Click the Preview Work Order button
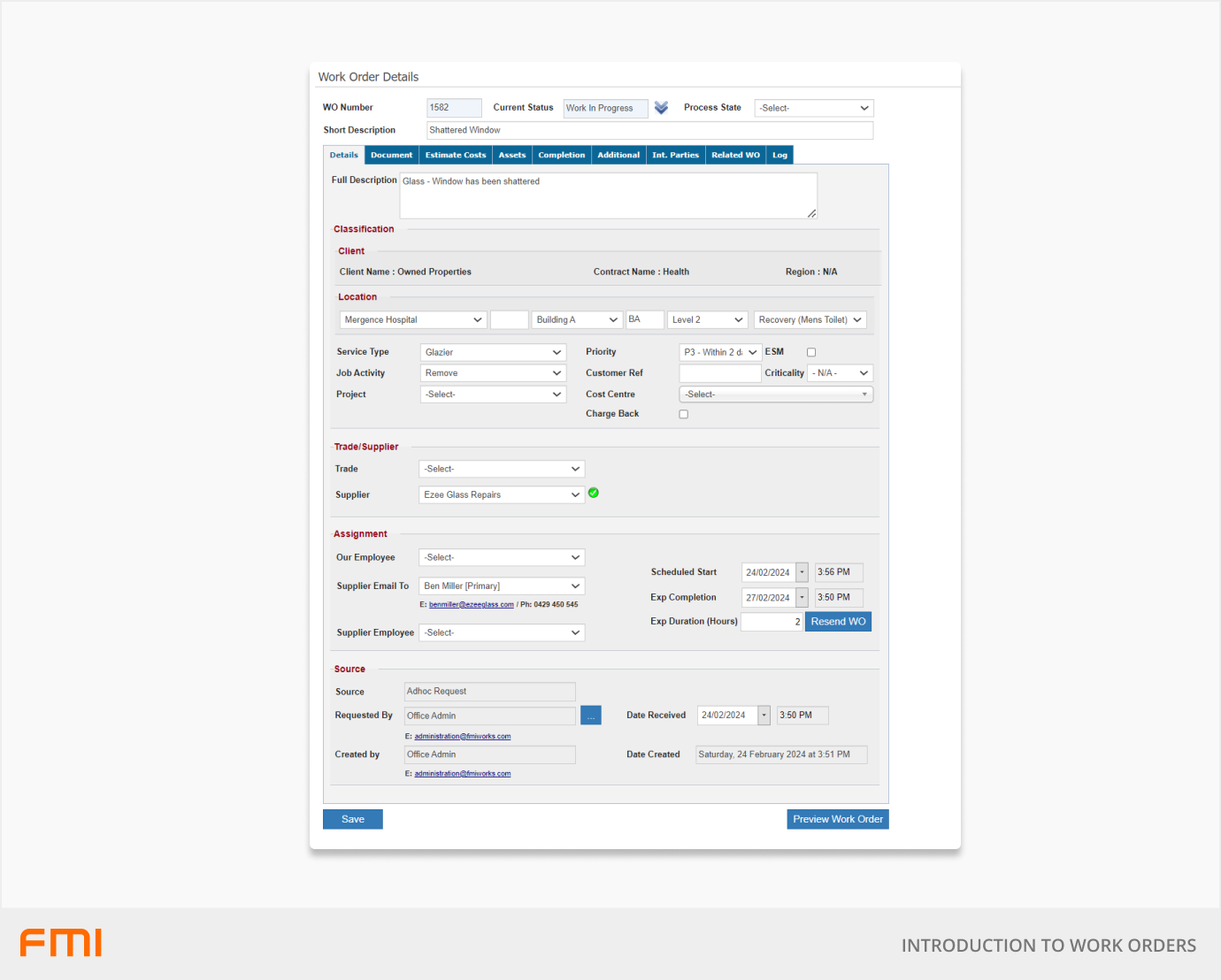 tap(837, 819)
